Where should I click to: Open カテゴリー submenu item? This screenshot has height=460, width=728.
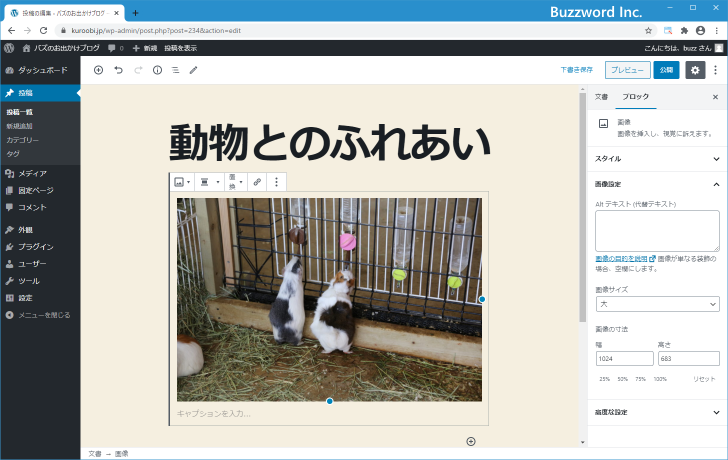(23, 140)
